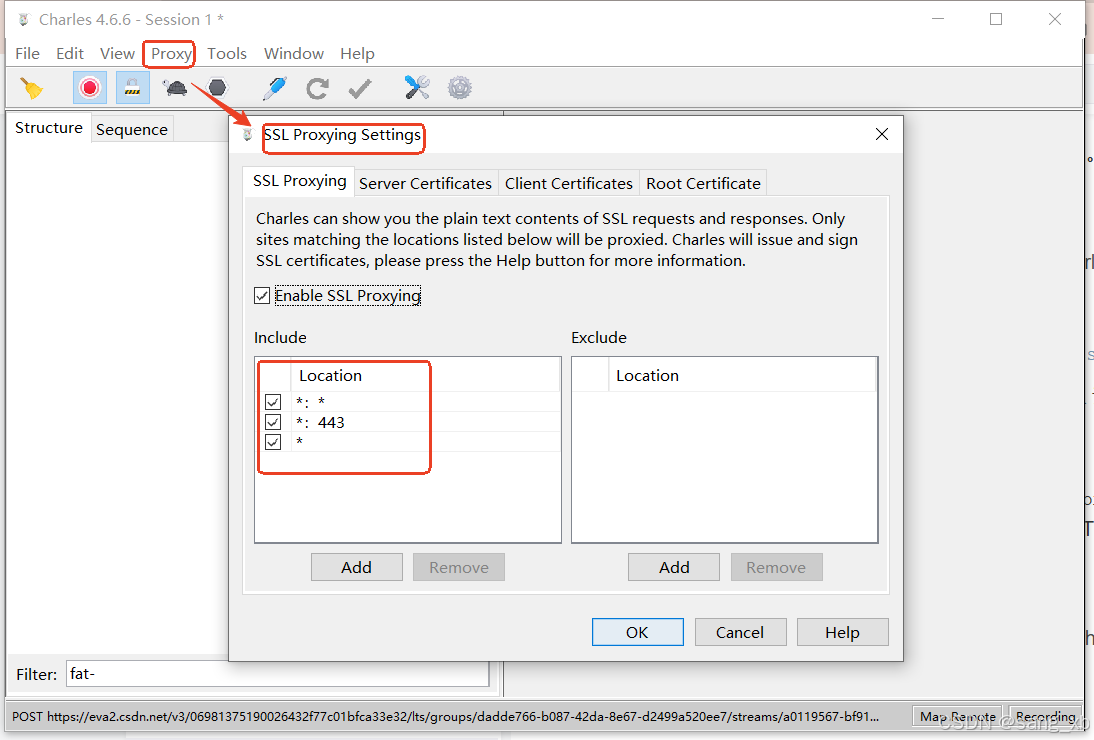Select the Sequence tab in main window
The width and height of the screenshot is (1094, 740).
[132, 130]
